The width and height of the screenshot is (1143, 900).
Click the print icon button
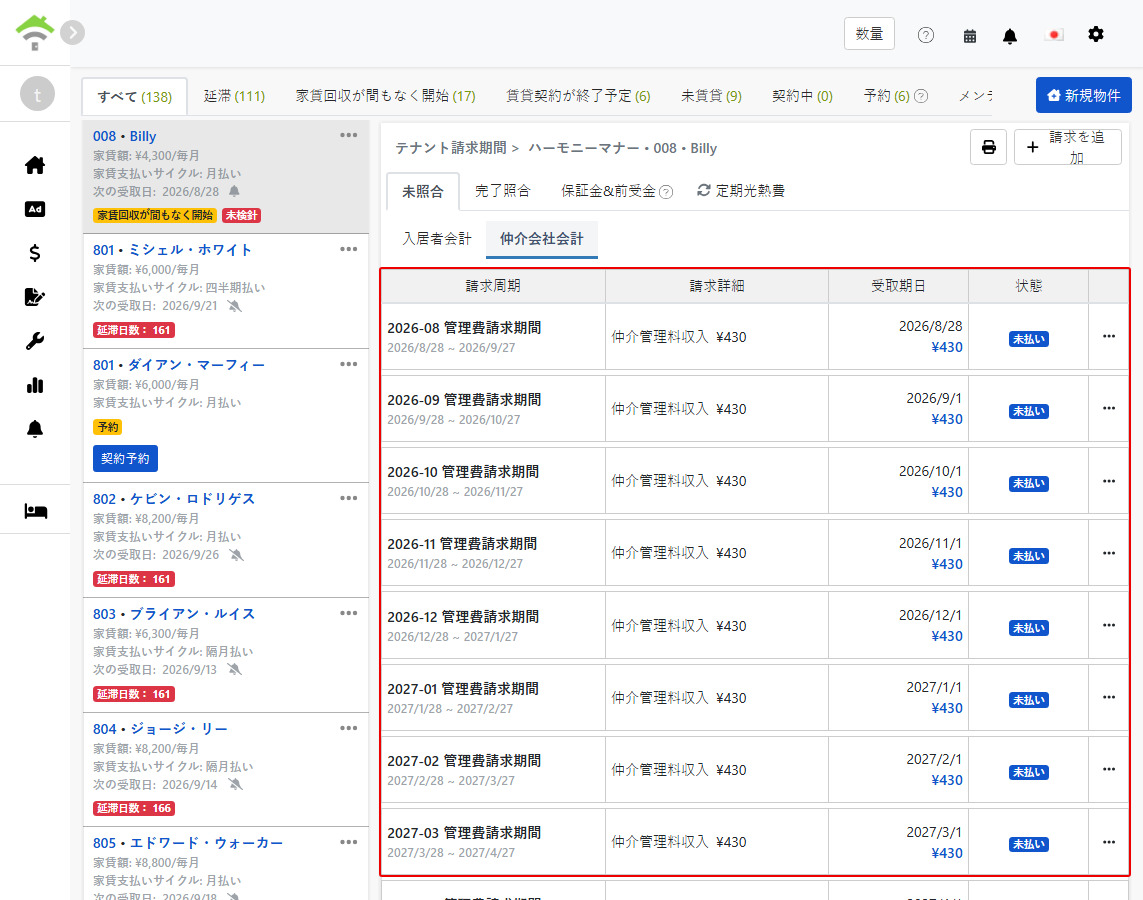tap(988, 147)
